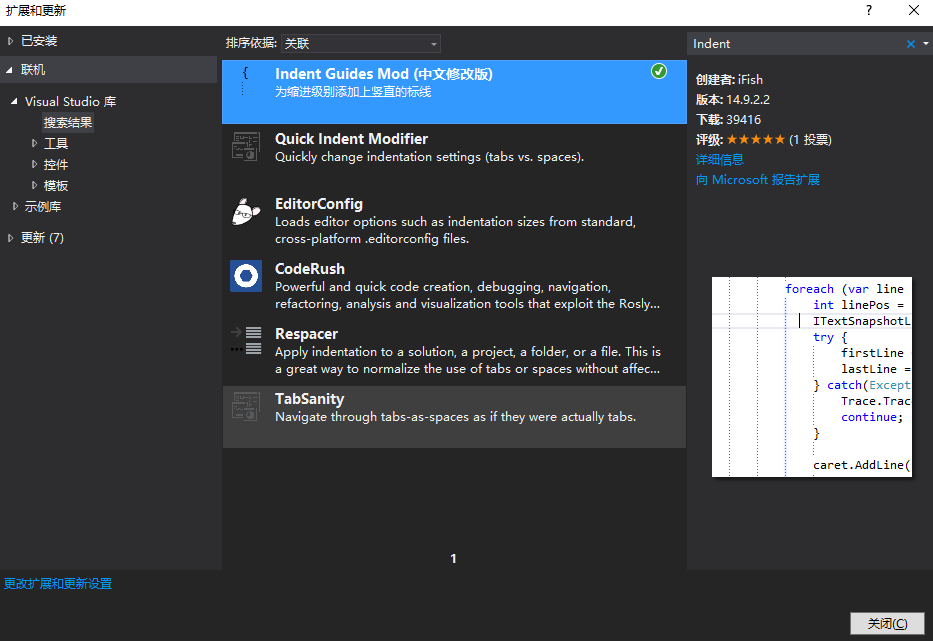Click the 关闭(C) button
933x641 pixels.
(x=887, y=623)
